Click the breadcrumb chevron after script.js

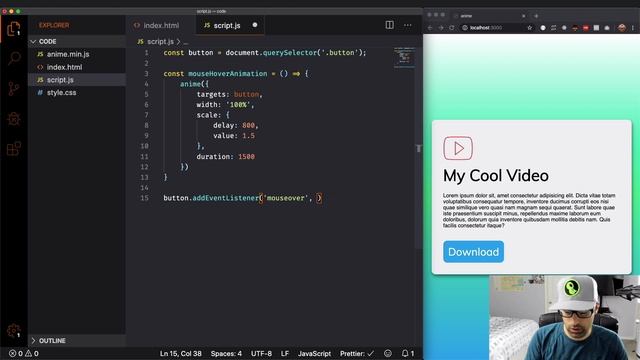pos(178,42)
